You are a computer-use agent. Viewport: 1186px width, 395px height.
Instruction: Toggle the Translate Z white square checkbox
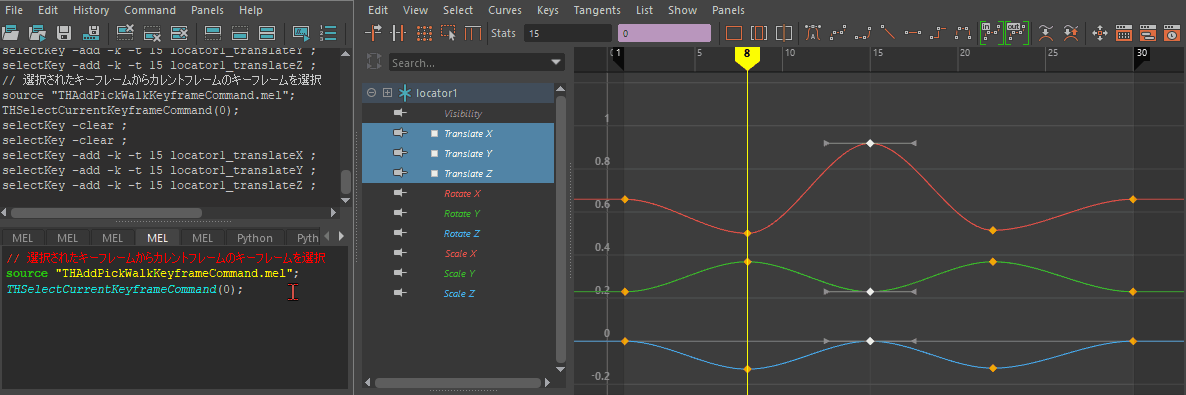(x=434, y=173)
